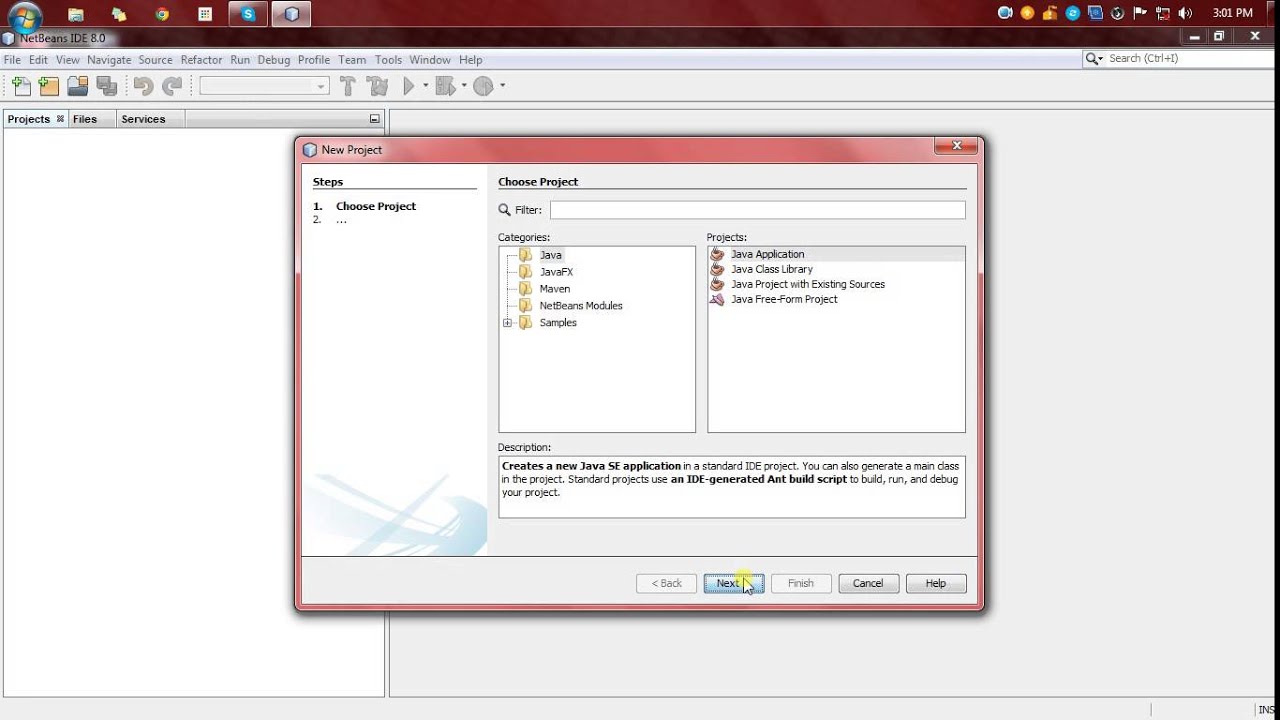Open the Debug menu
The height and width of the screenshot is (720, 1280).
(274, 60)
